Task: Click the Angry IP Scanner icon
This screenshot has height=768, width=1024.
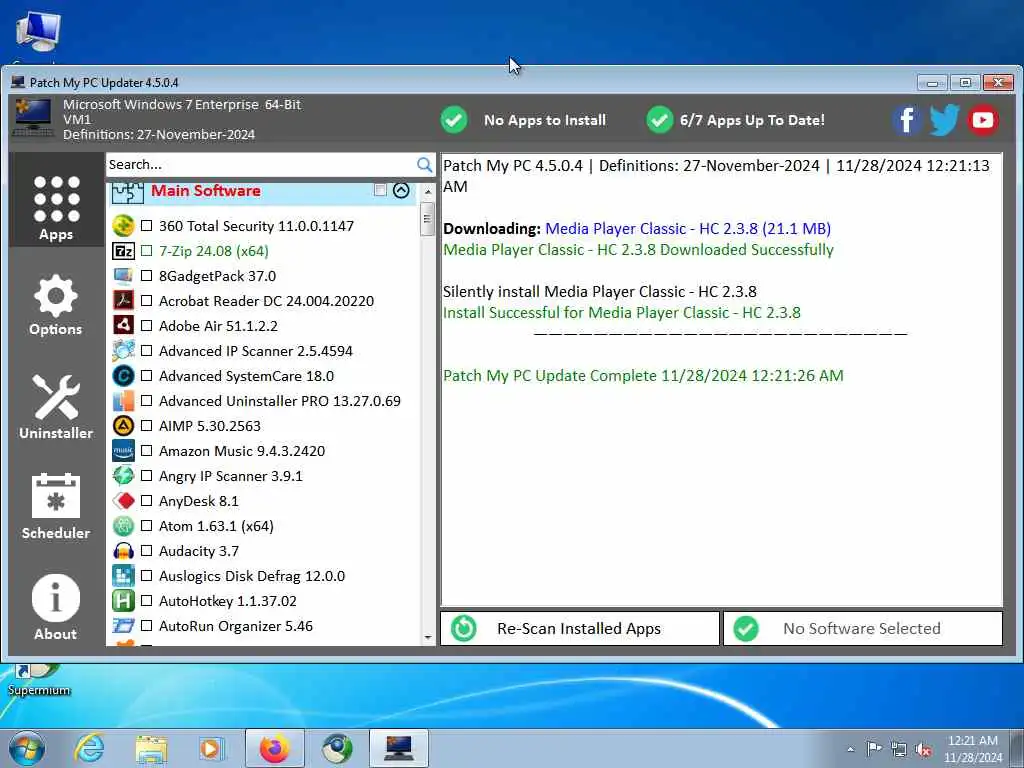Action: tap(123, 475)
